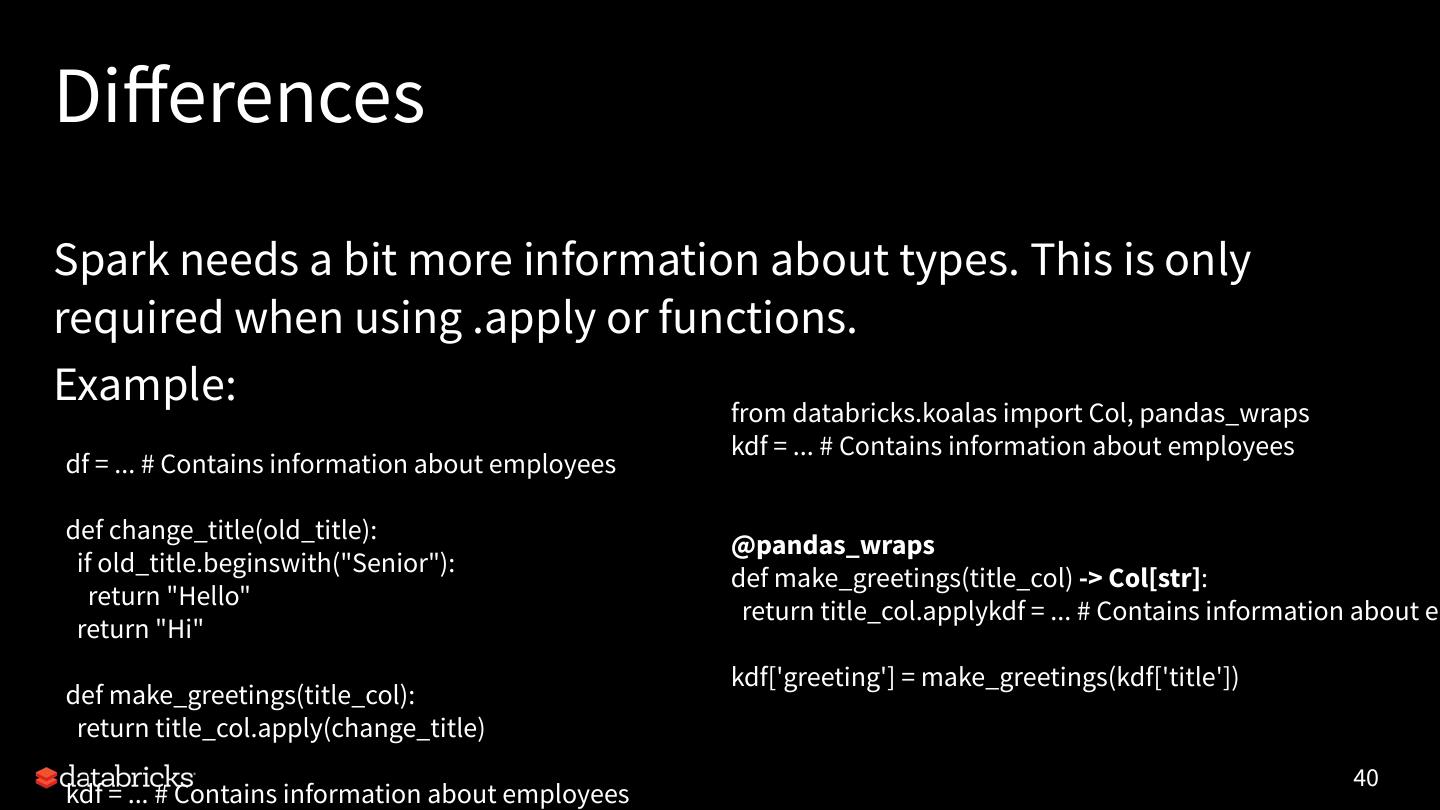Image resolution: width=1440 pixels, height=810 pixels.
Task: Click the bold @pandas_wraps decorator
Action: 833,545
